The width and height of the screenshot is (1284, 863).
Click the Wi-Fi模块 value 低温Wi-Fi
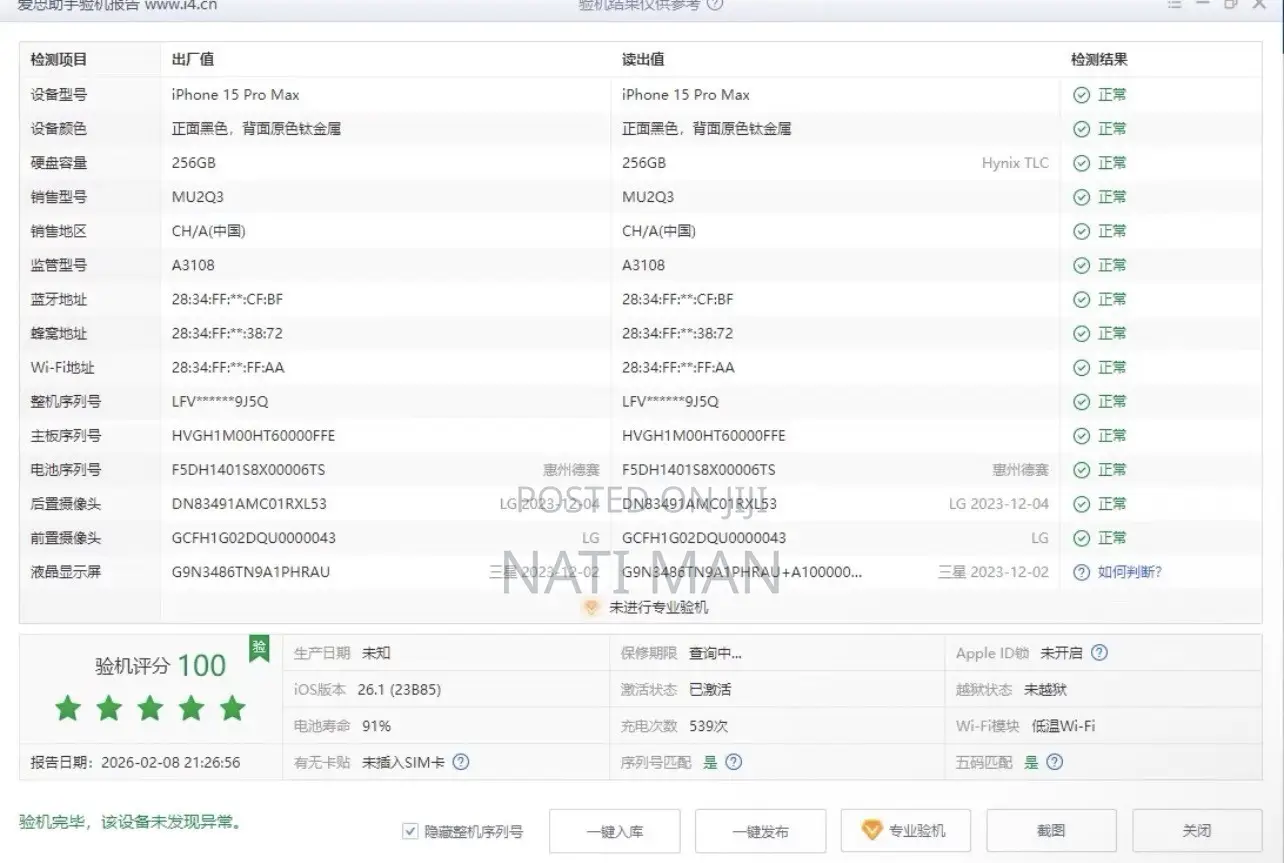(1063, 726)
